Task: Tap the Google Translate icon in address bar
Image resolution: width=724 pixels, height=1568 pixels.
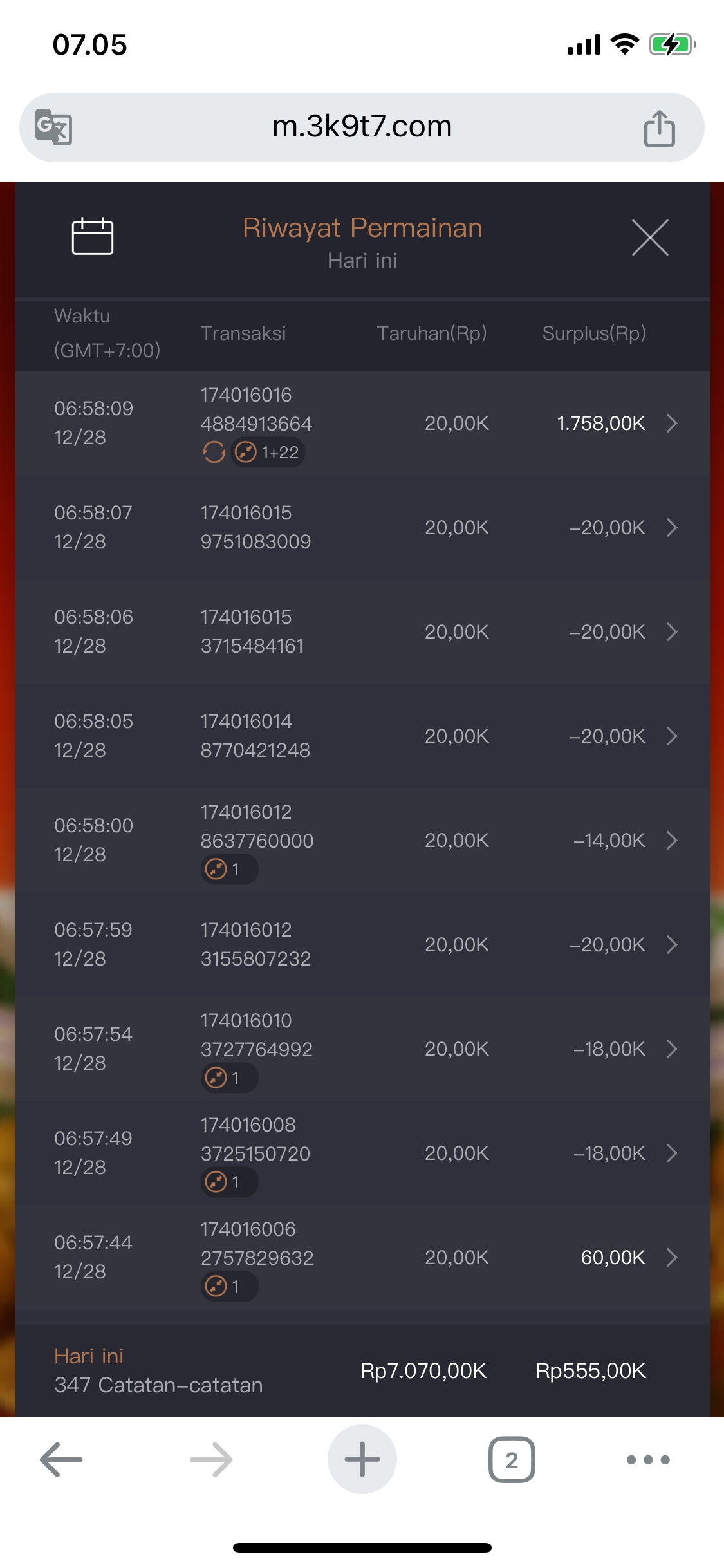Action: point(53,127)
